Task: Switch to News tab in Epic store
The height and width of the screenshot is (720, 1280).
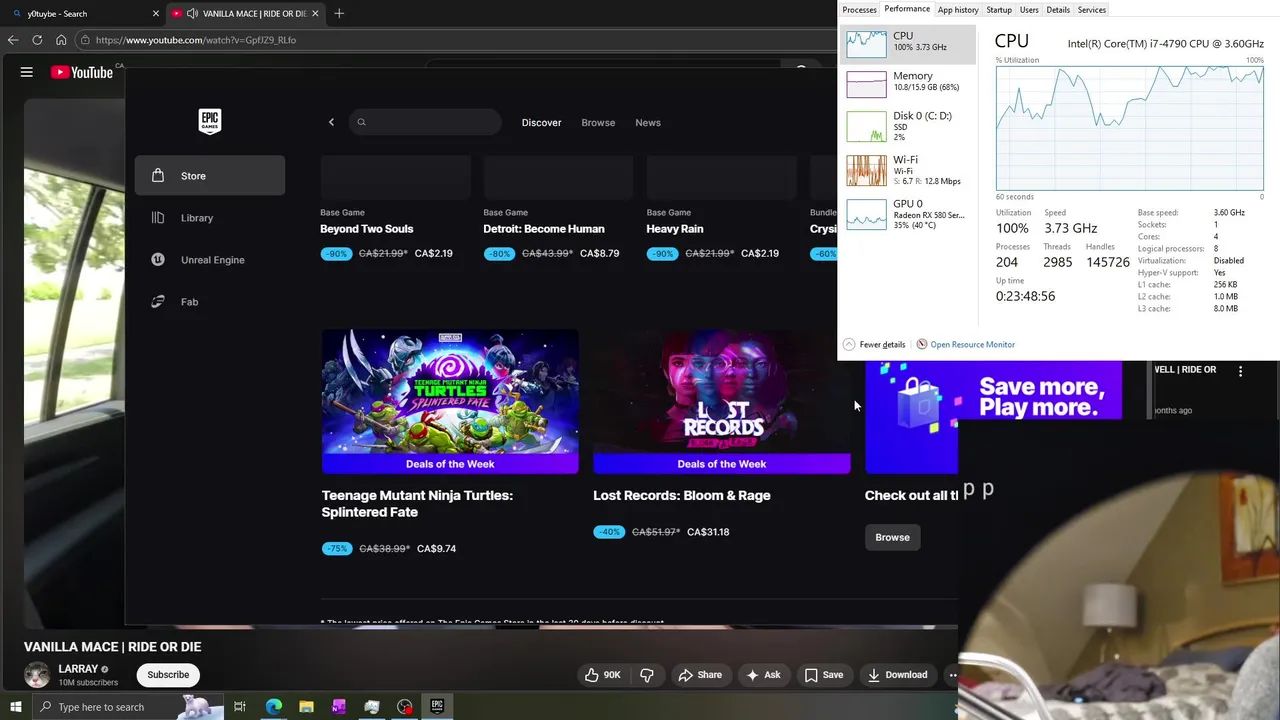Action: tap(648, 122)
